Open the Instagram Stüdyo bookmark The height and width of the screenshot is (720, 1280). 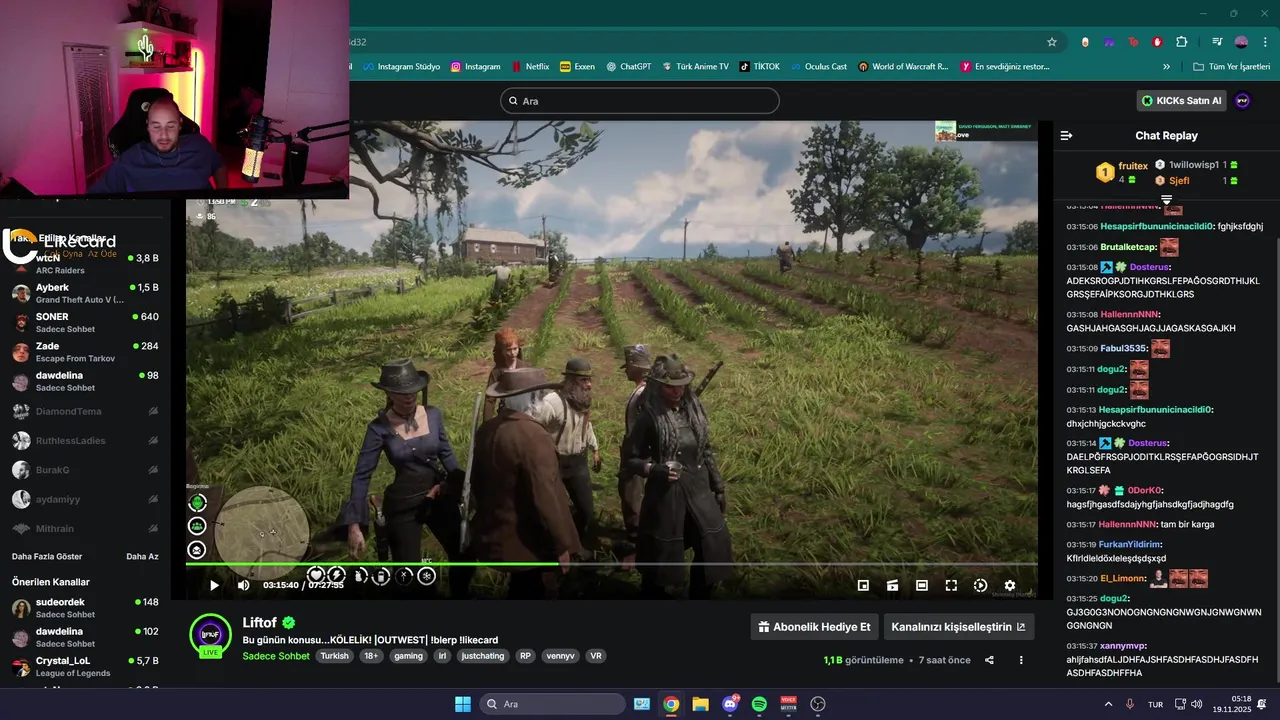(401, 67)
